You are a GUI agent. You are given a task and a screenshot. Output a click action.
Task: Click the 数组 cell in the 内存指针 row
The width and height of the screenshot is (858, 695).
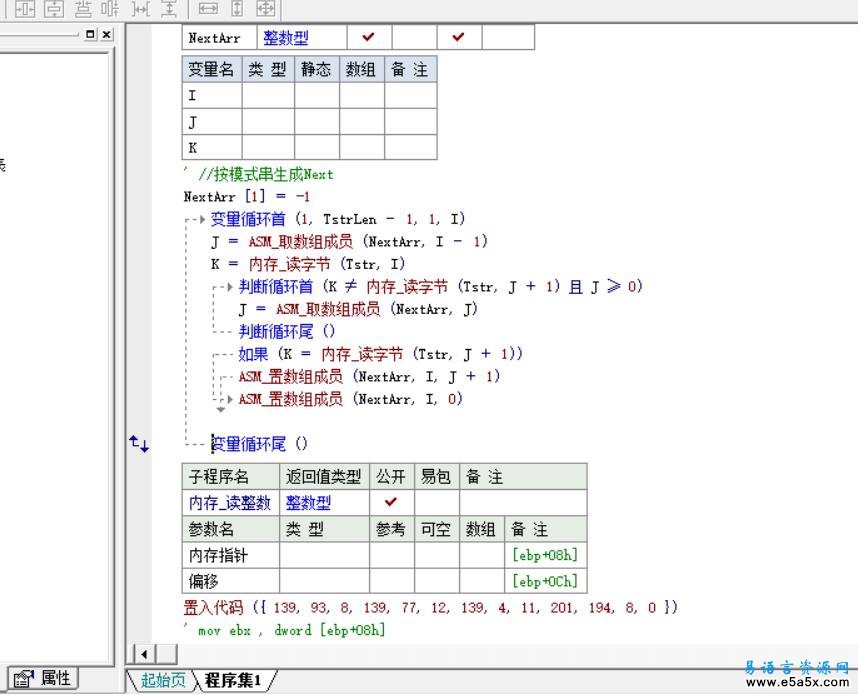coord(482,555)
